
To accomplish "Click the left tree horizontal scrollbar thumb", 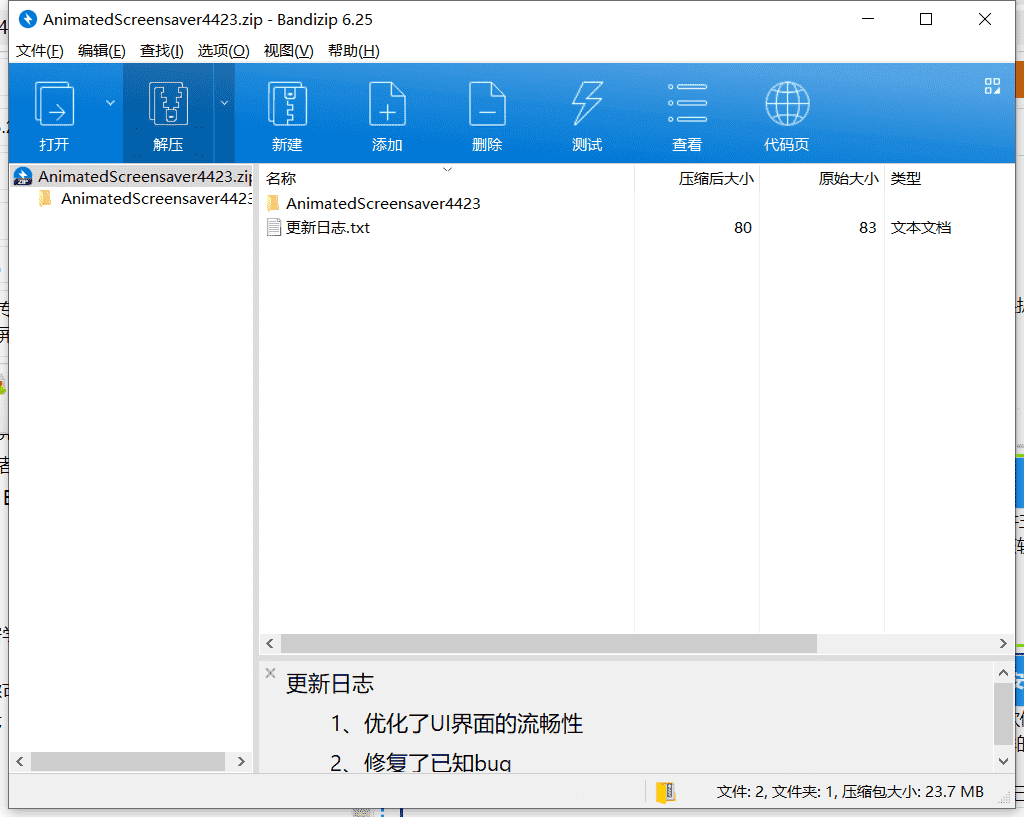I will click(x=128, y=761).
